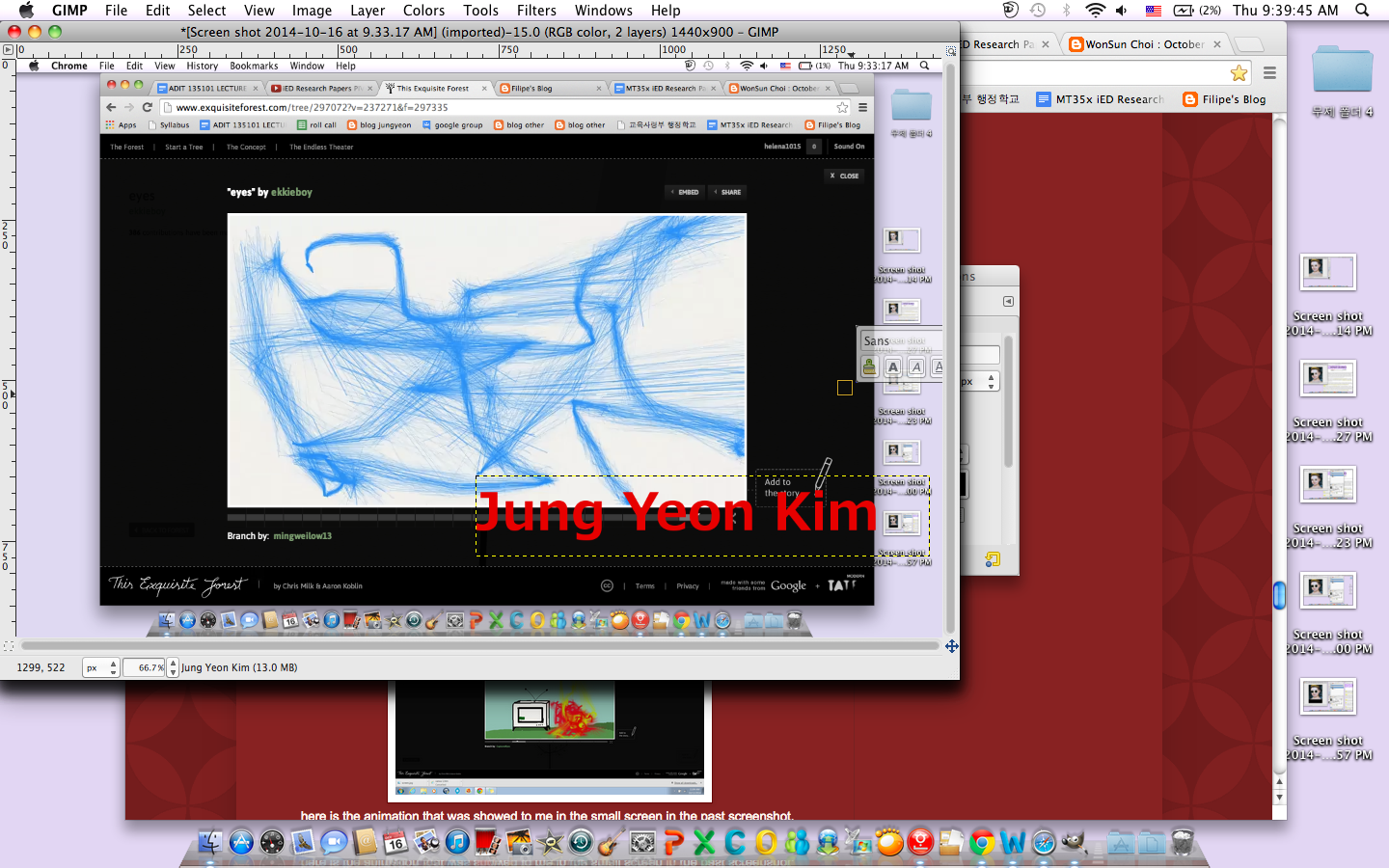Open the GIMP File menu
Screen dimensions: 1389x868
tap(116, 11)
